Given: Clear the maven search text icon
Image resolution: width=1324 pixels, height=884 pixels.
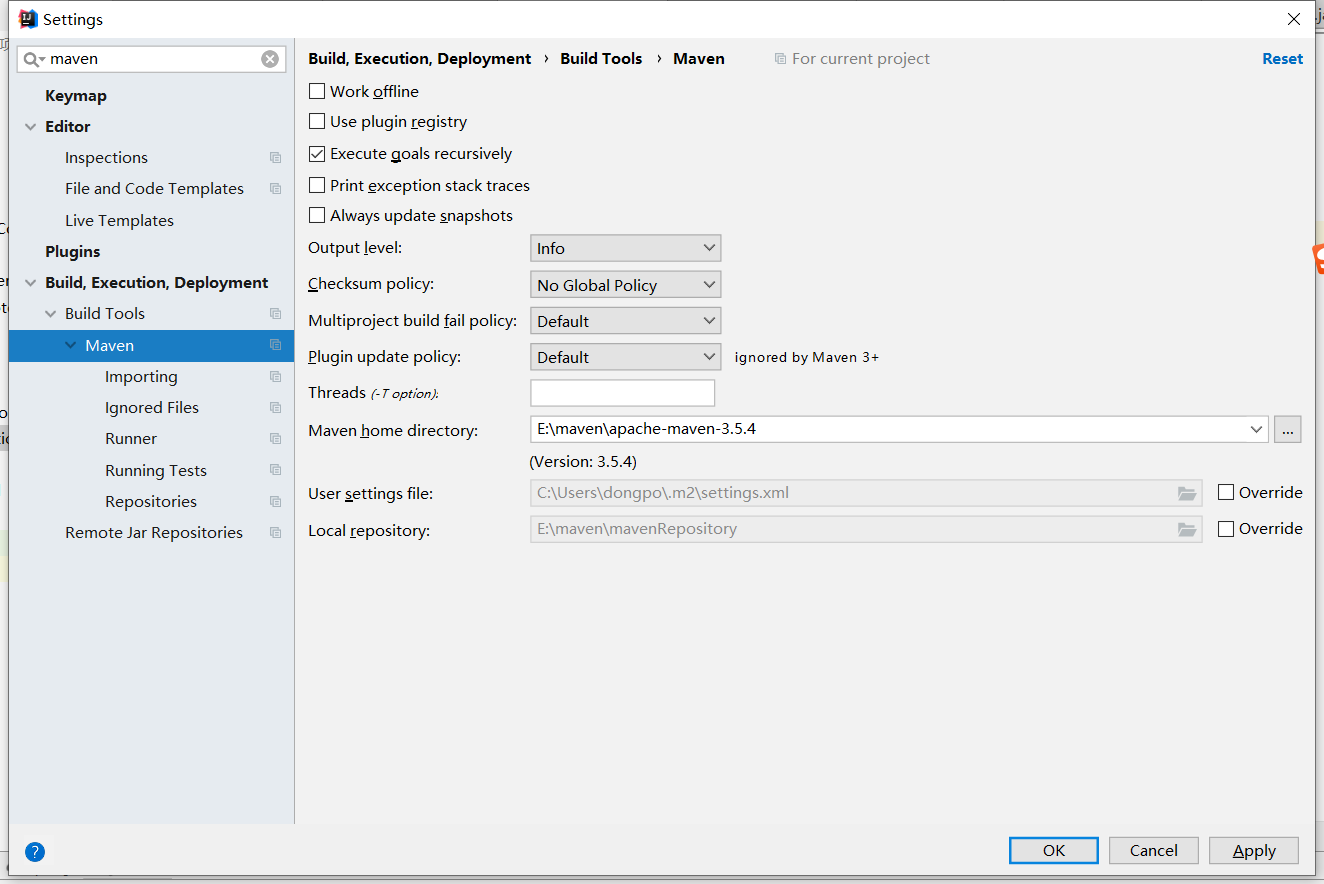Looking at the screenshot, I should [x=270, y=59].
